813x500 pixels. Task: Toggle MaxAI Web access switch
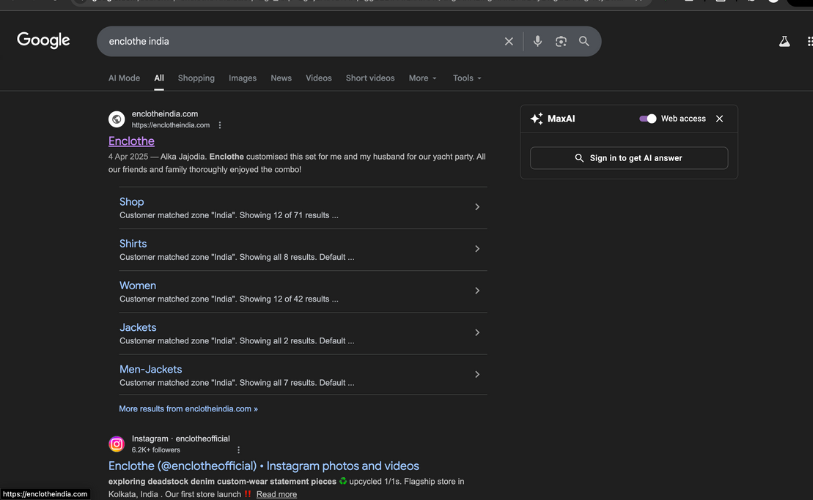click(x=648, y=119)
